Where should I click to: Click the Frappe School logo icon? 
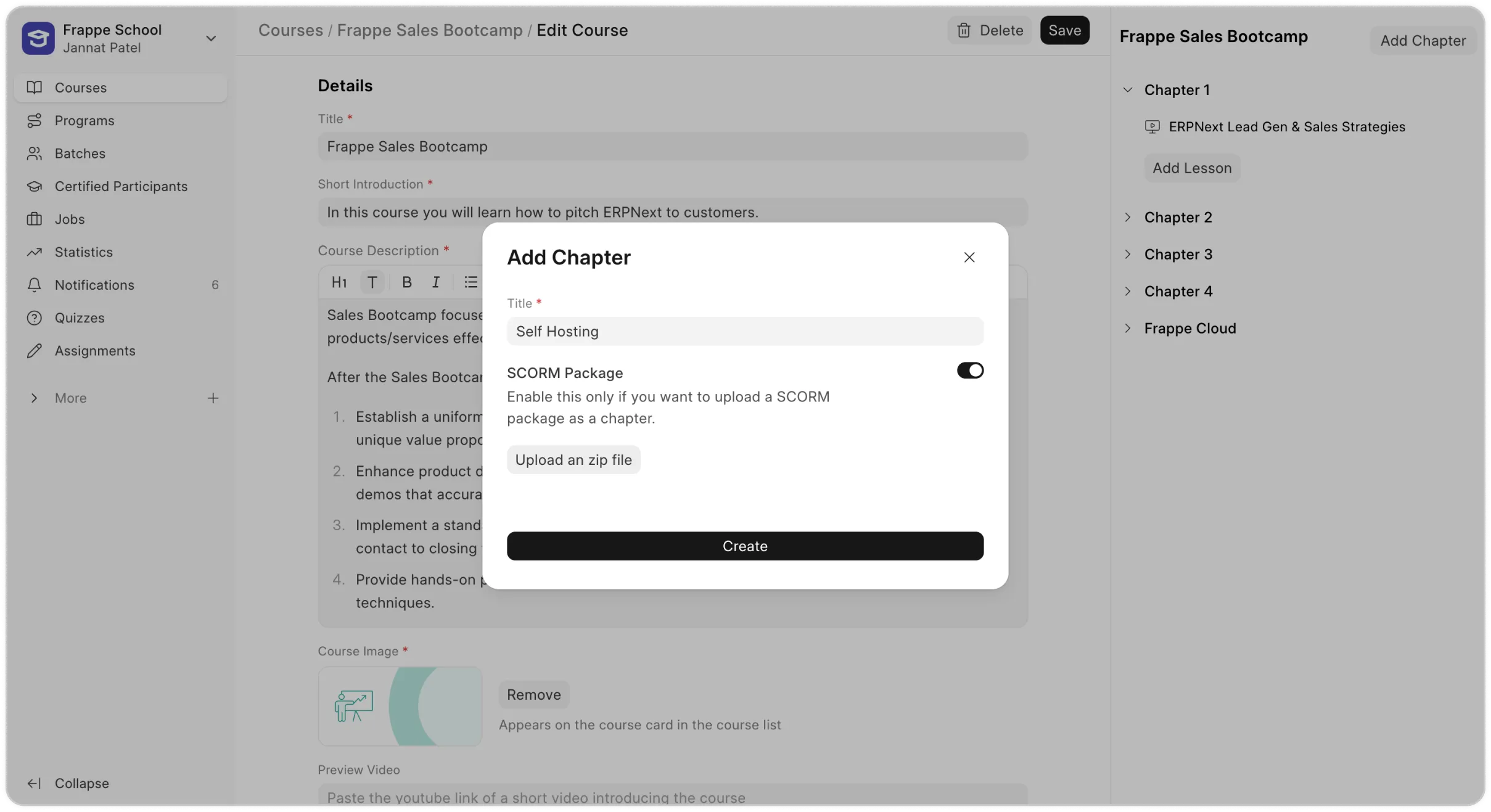pos(37,38)
